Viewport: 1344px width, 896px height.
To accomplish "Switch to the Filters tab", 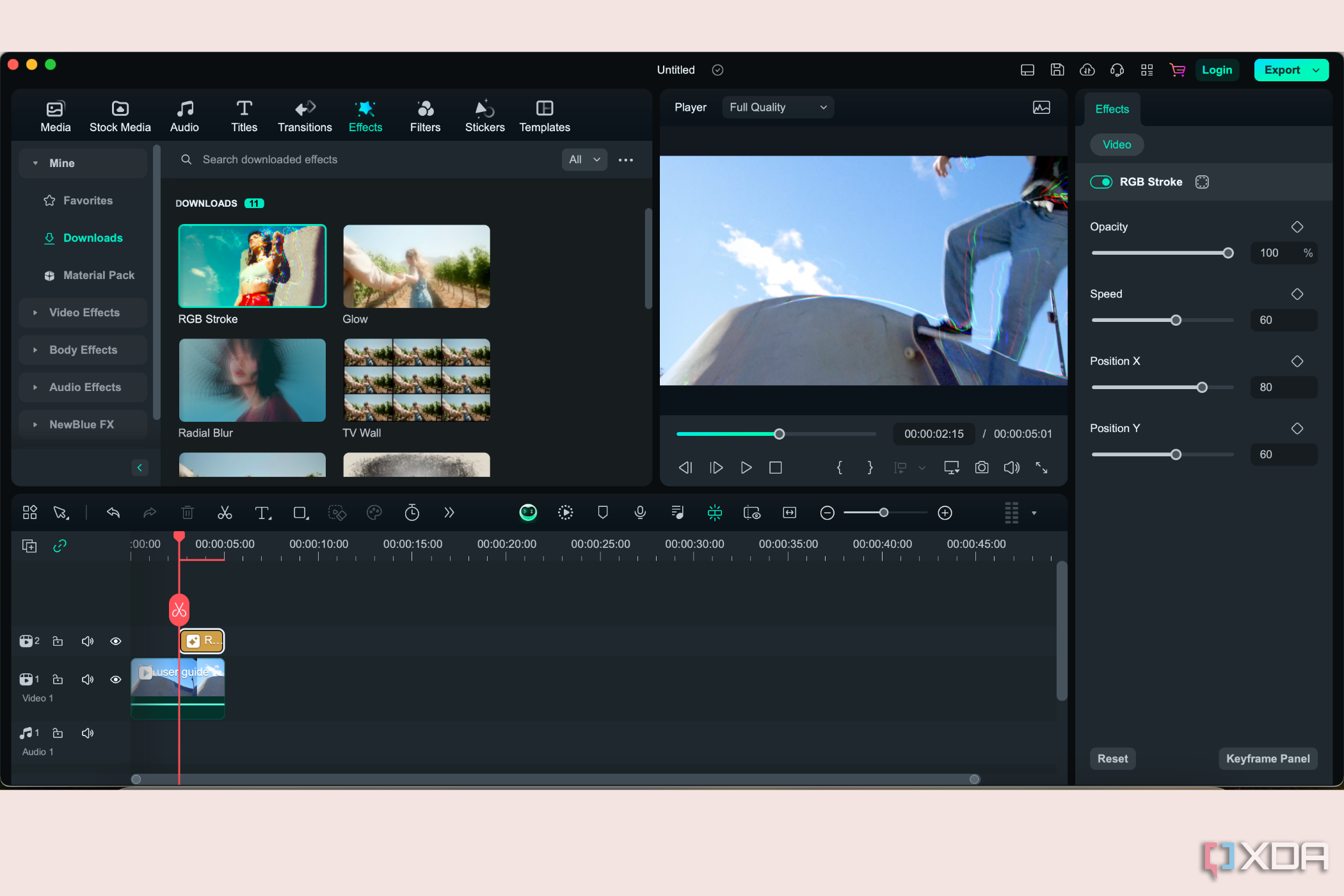I will (425, 114).
